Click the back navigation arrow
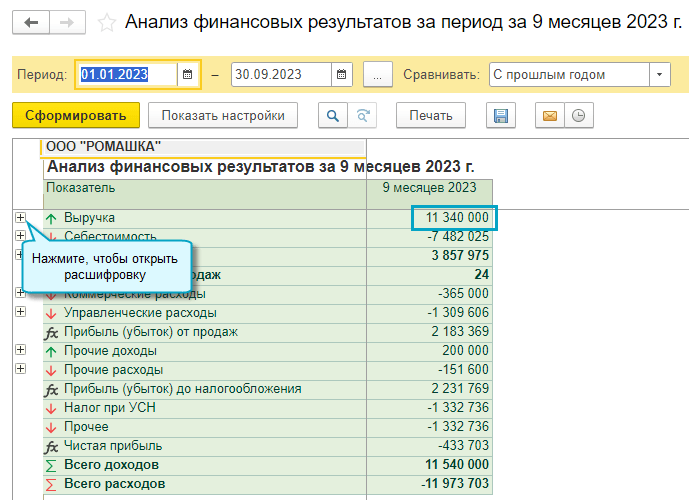 point(31,22)
